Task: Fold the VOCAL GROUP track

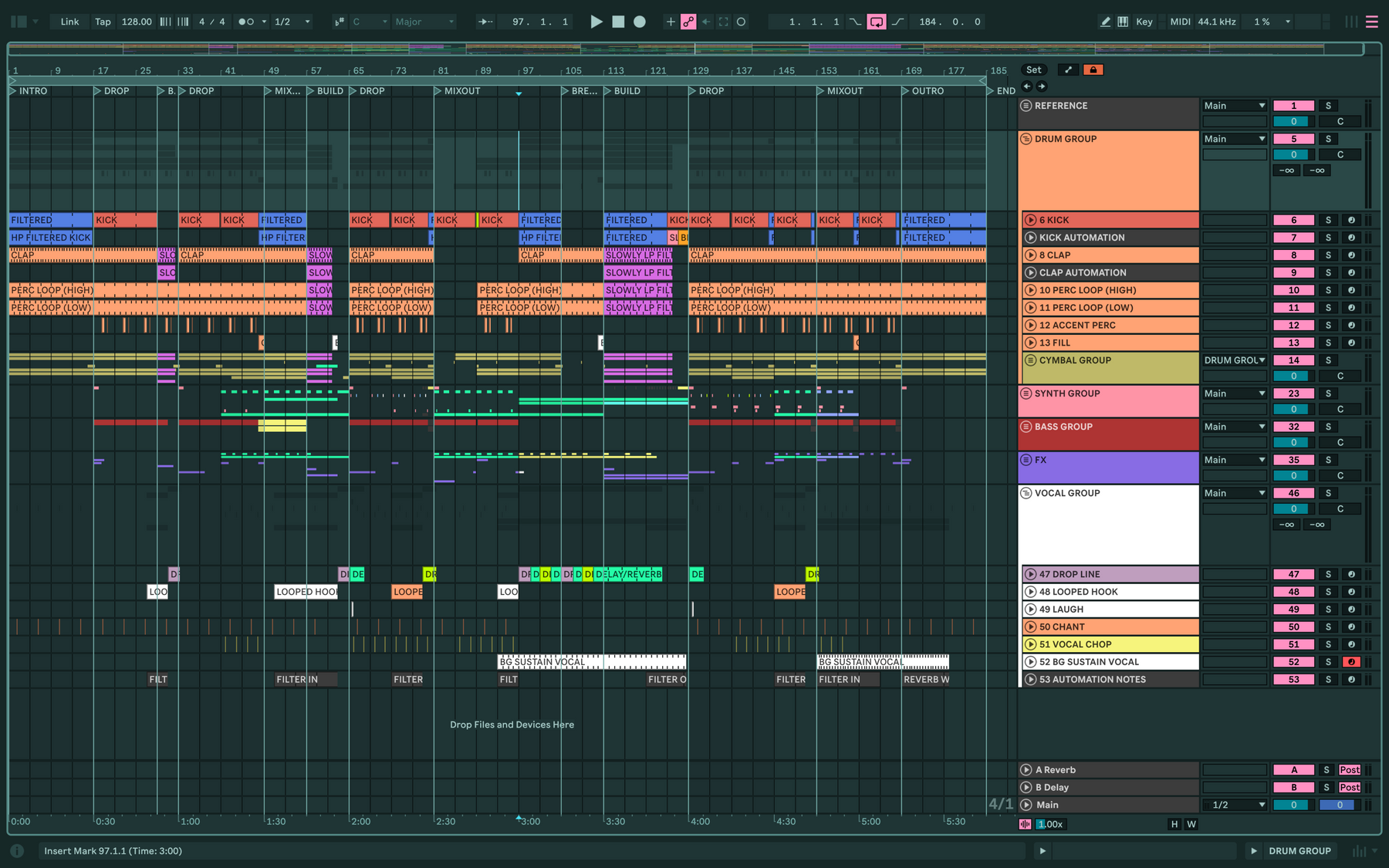Action: coord(1026,493)
